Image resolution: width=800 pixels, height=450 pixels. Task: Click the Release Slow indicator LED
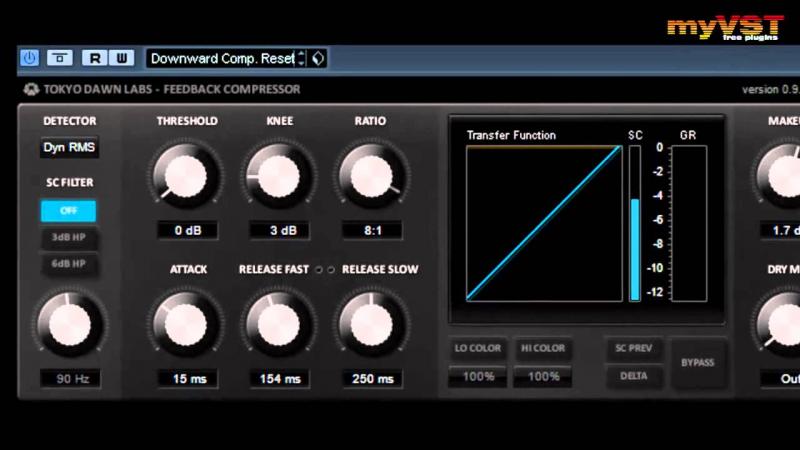click(331, 269)
